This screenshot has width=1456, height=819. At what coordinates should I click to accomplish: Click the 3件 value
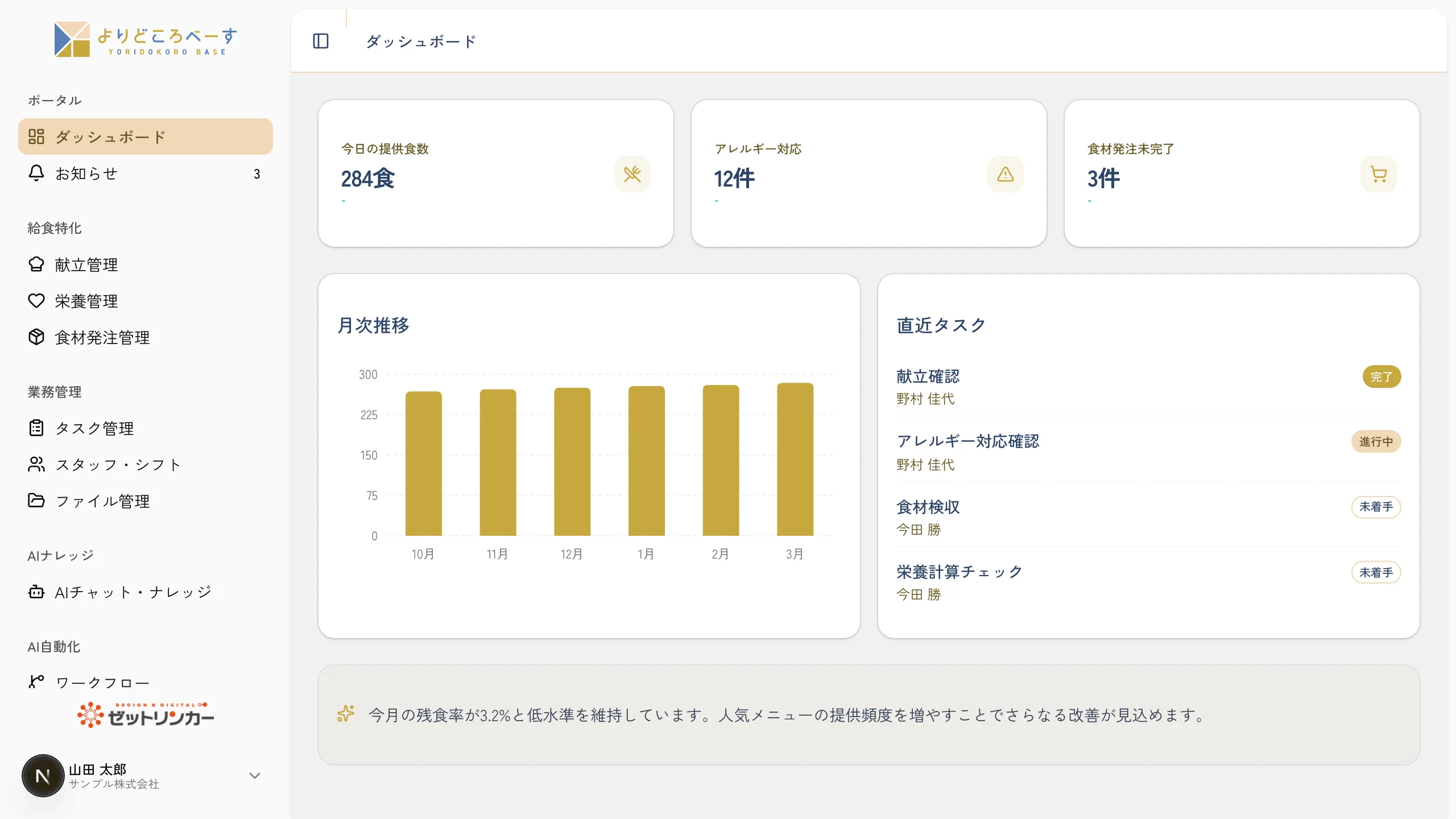pyautogui.click(x=1103, y=179)
